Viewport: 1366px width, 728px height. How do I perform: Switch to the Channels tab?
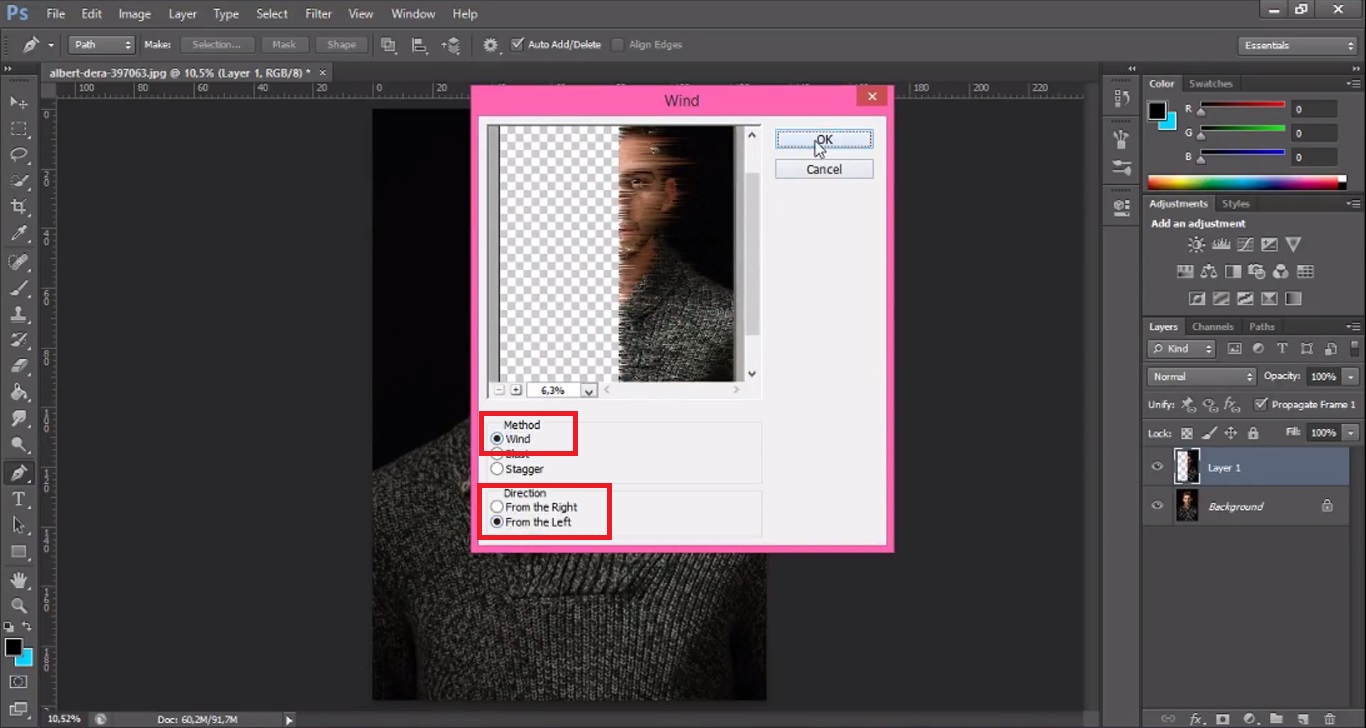1212,327
